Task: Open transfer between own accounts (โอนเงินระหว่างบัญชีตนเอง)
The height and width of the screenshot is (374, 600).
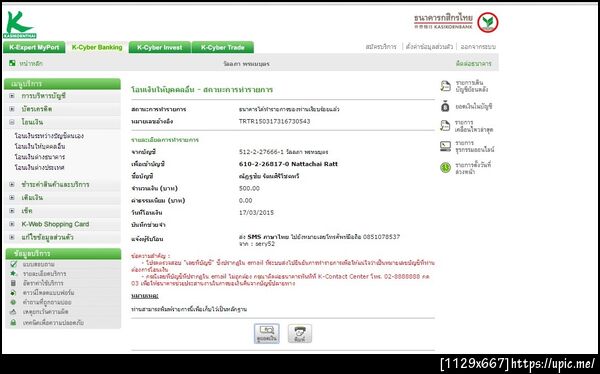Action: pyautogui.click(x=49, y=136)
